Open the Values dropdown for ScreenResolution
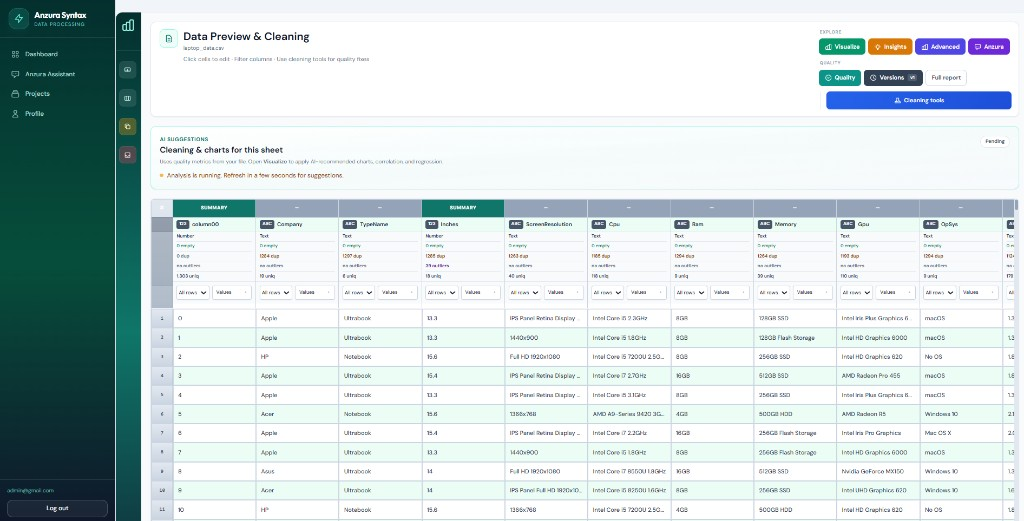The image size is (1024, 521). [564, 292]
